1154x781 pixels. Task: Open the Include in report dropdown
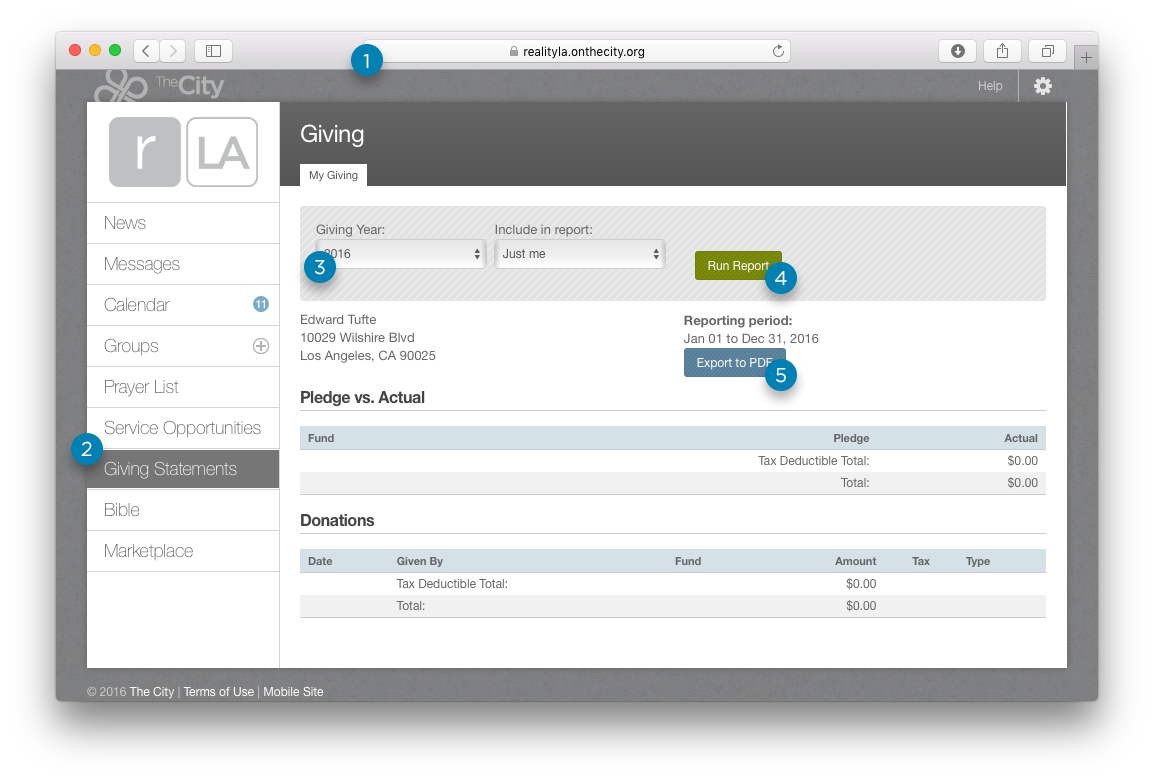pos(580,254)
